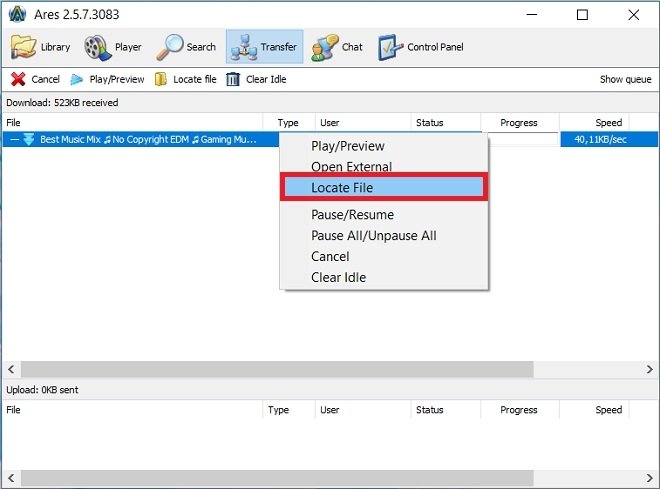Select Locate File in the context menu
Viewport: 660px width, 489px height.
point(384,187)
